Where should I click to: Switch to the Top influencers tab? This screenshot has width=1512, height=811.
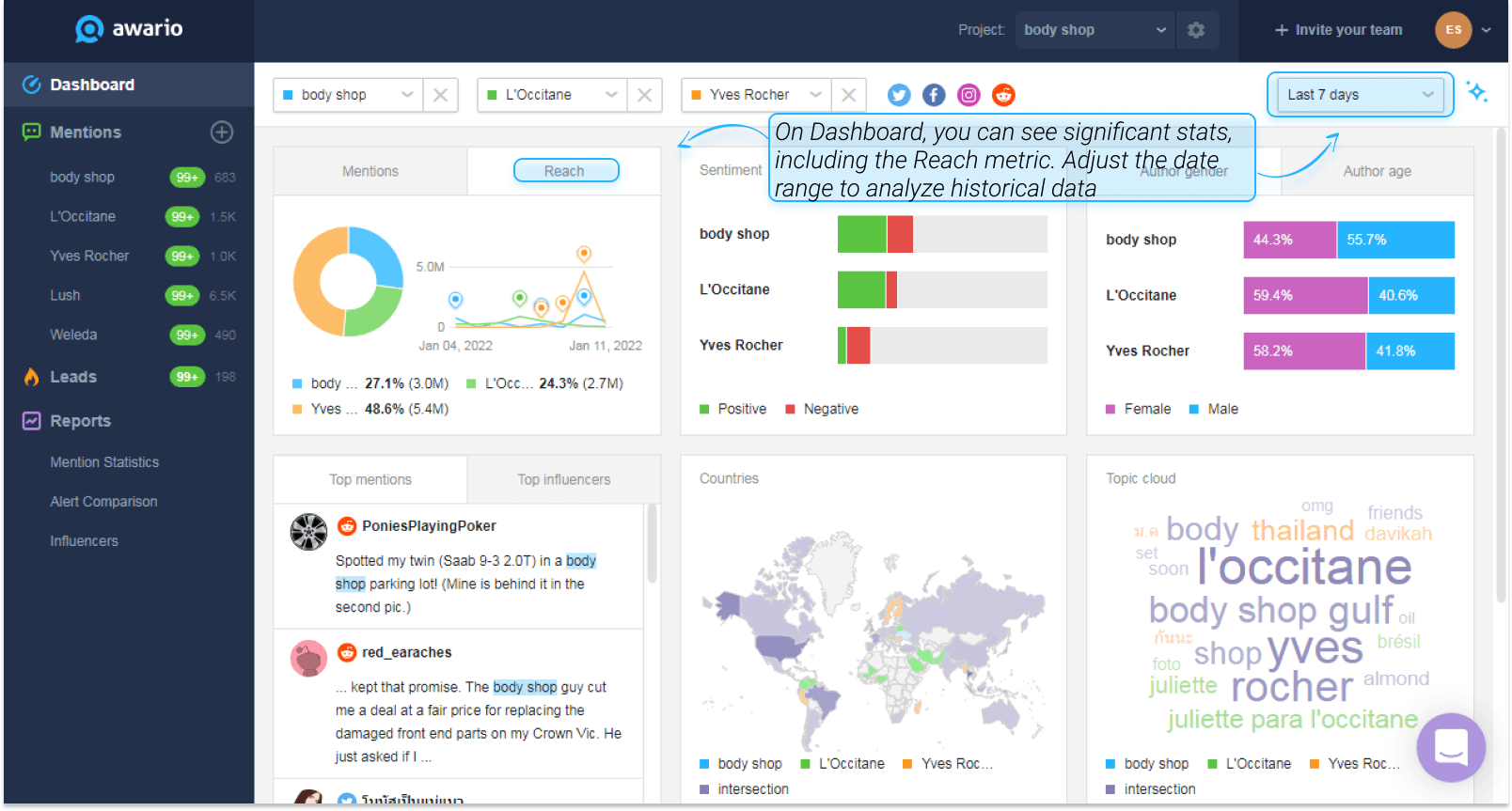[564, 479]
